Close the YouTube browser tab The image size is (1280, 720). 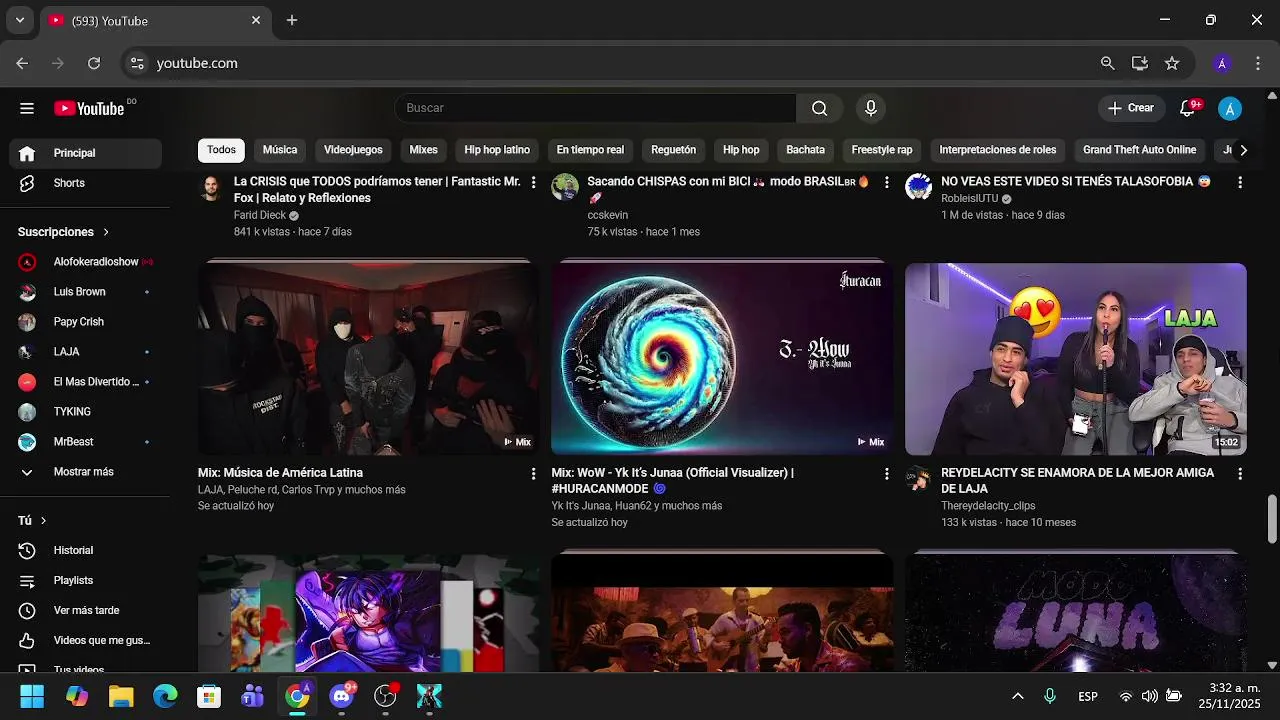[256, 20]
